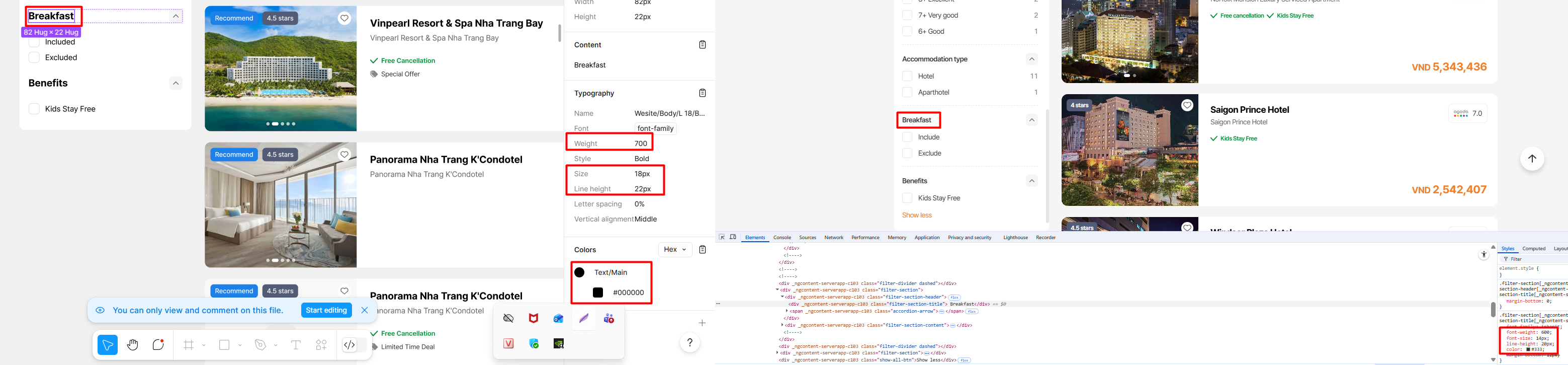Favorite the Vinpearl Resort card with the heart
The height and width of the screenshot is (365, 1568).
[344, 18]
